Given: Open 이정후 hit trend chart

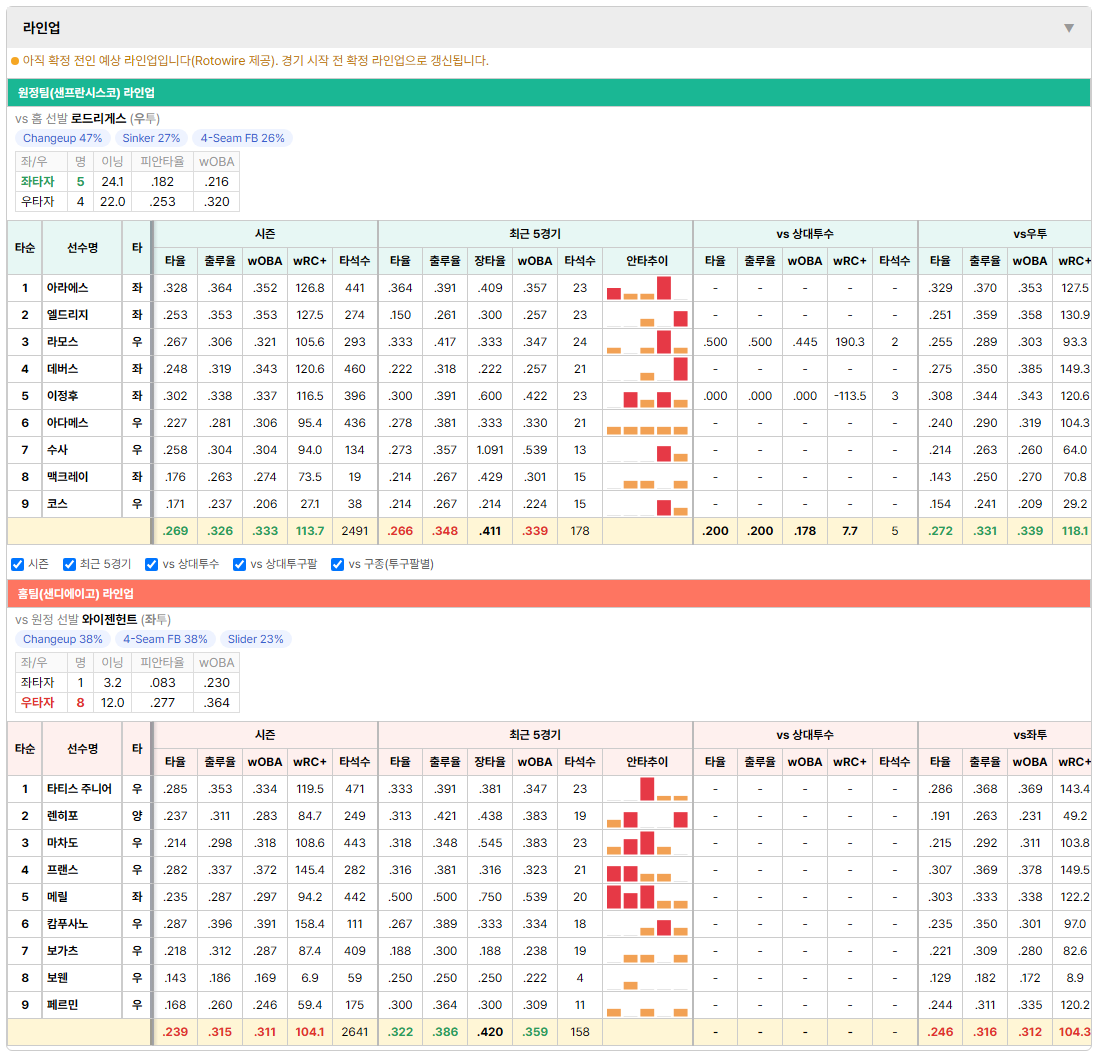Looking at the screenshot, I should [647, 396].
